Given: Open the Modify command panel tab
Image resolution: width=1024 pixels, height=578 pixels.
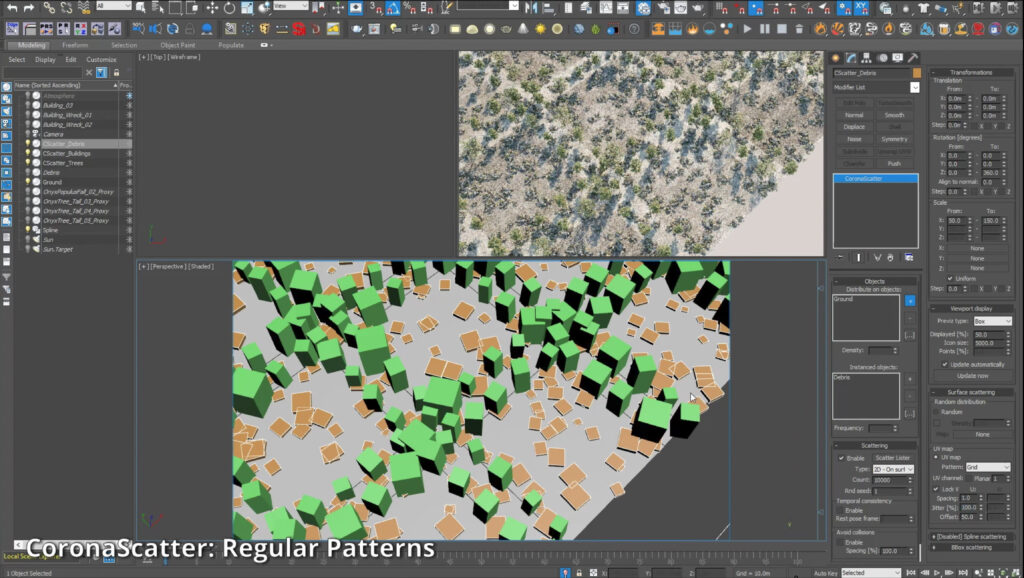Looking at the screenshot, I should click(851, 58).
